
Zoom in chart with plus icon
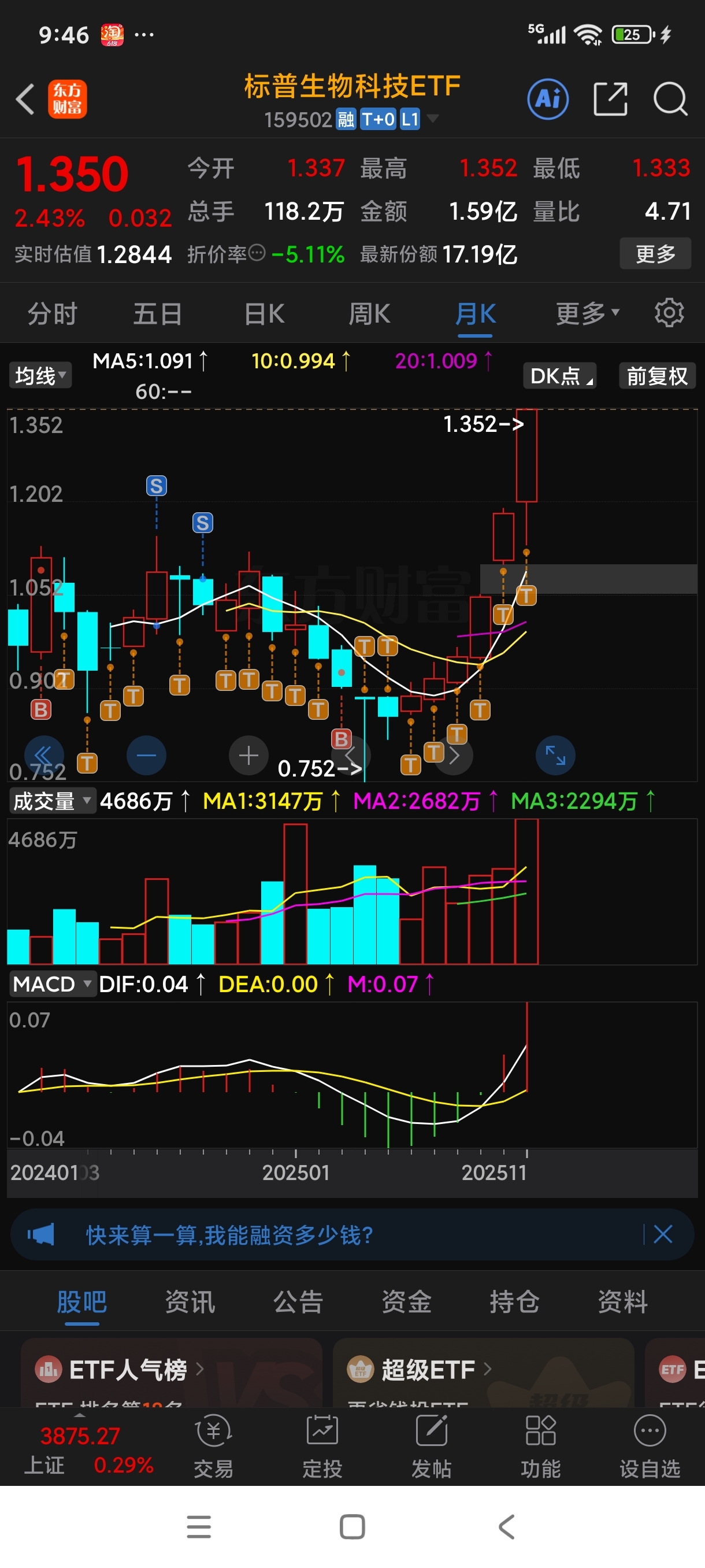click(248, 756)
